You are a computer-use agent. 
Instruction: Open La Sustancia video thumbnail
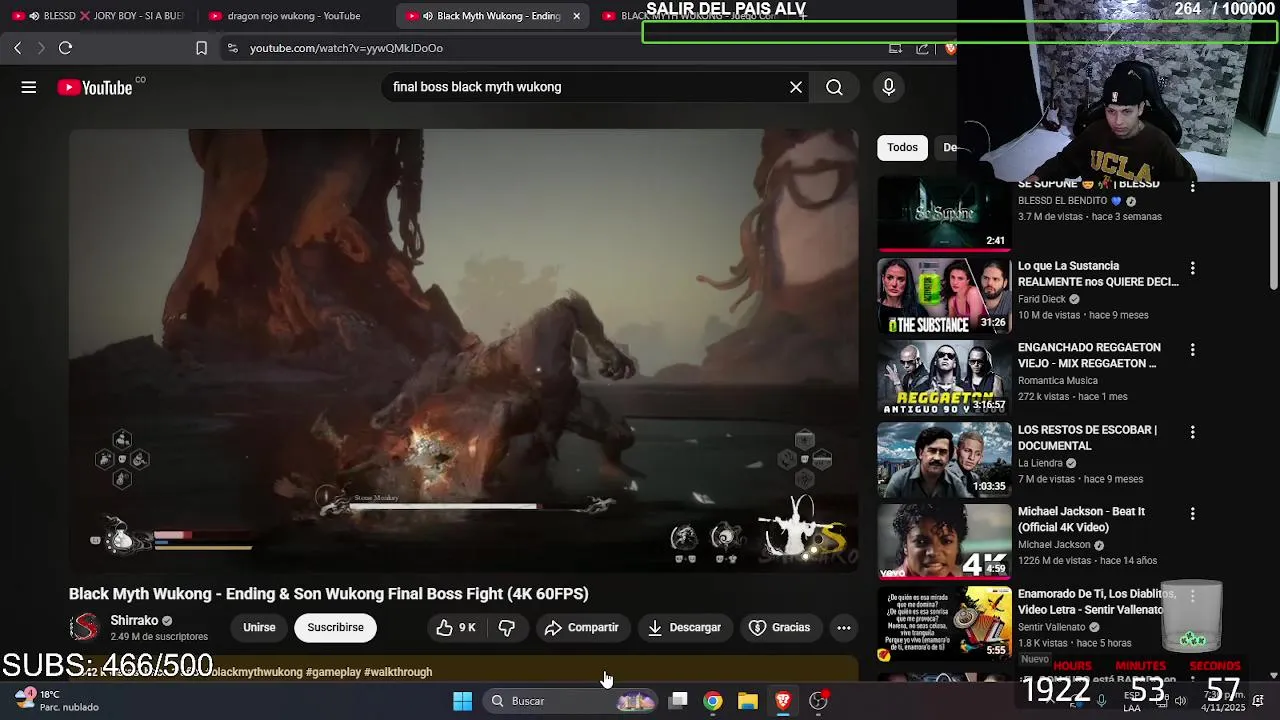pyautogui.click(x=944, y=295)
